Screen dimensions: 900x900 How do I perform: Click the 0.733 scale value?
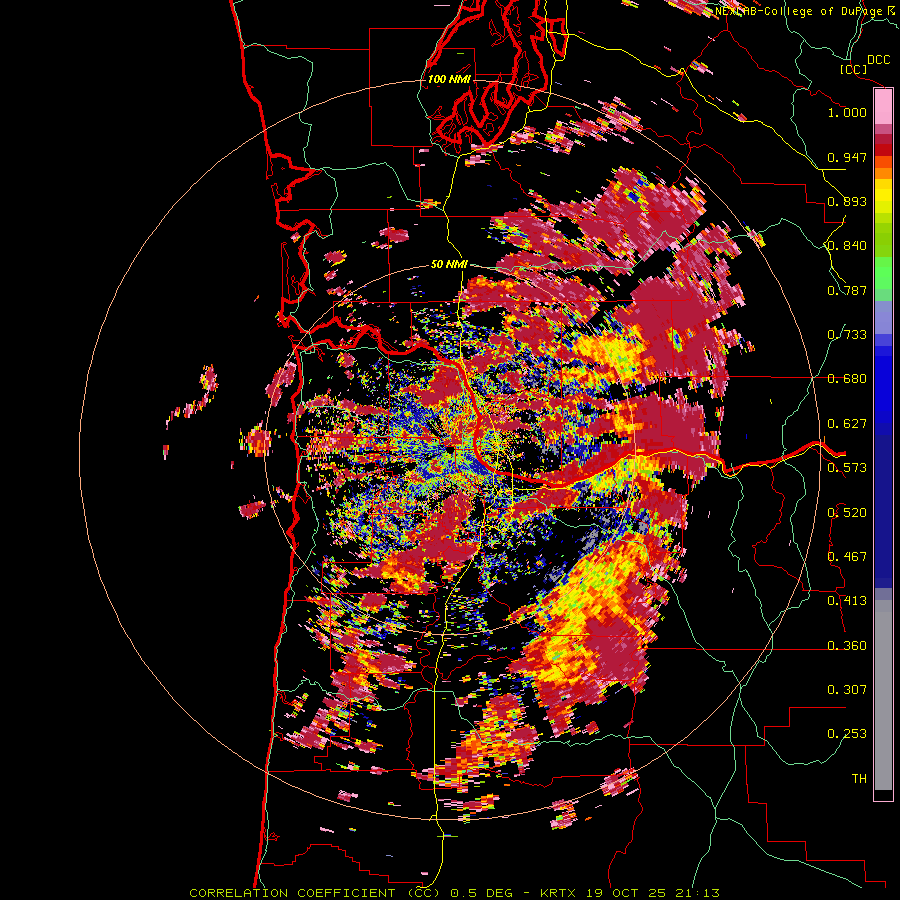[x=847, y=335]
